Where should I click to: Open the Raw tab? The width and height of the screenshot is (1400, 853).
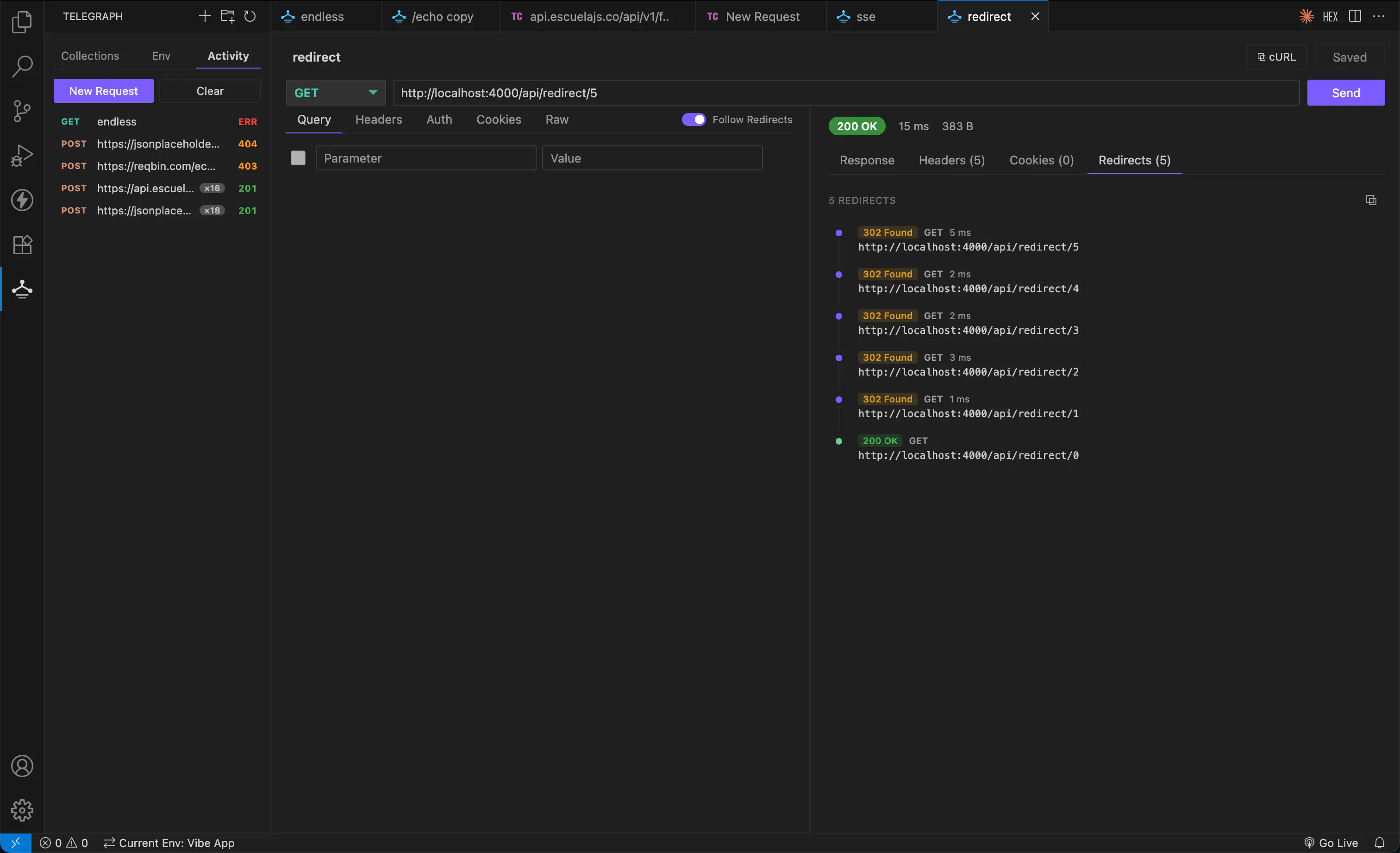[x=557, y=119]
